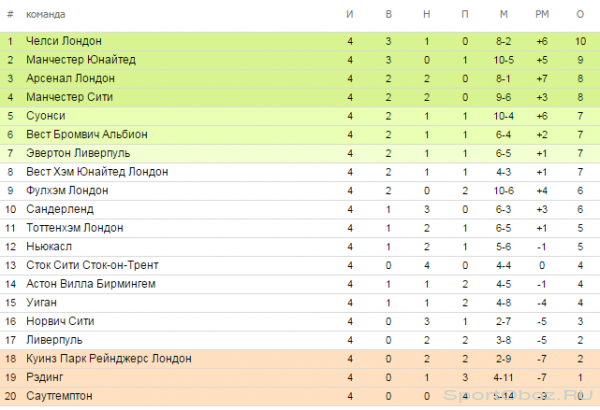
Task: Sort table by the О points column
Action: point(580,15)
